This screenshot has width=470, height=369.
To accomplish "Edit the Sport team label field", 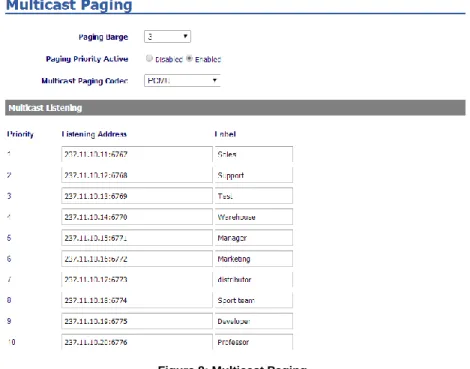I will point(254,300).
